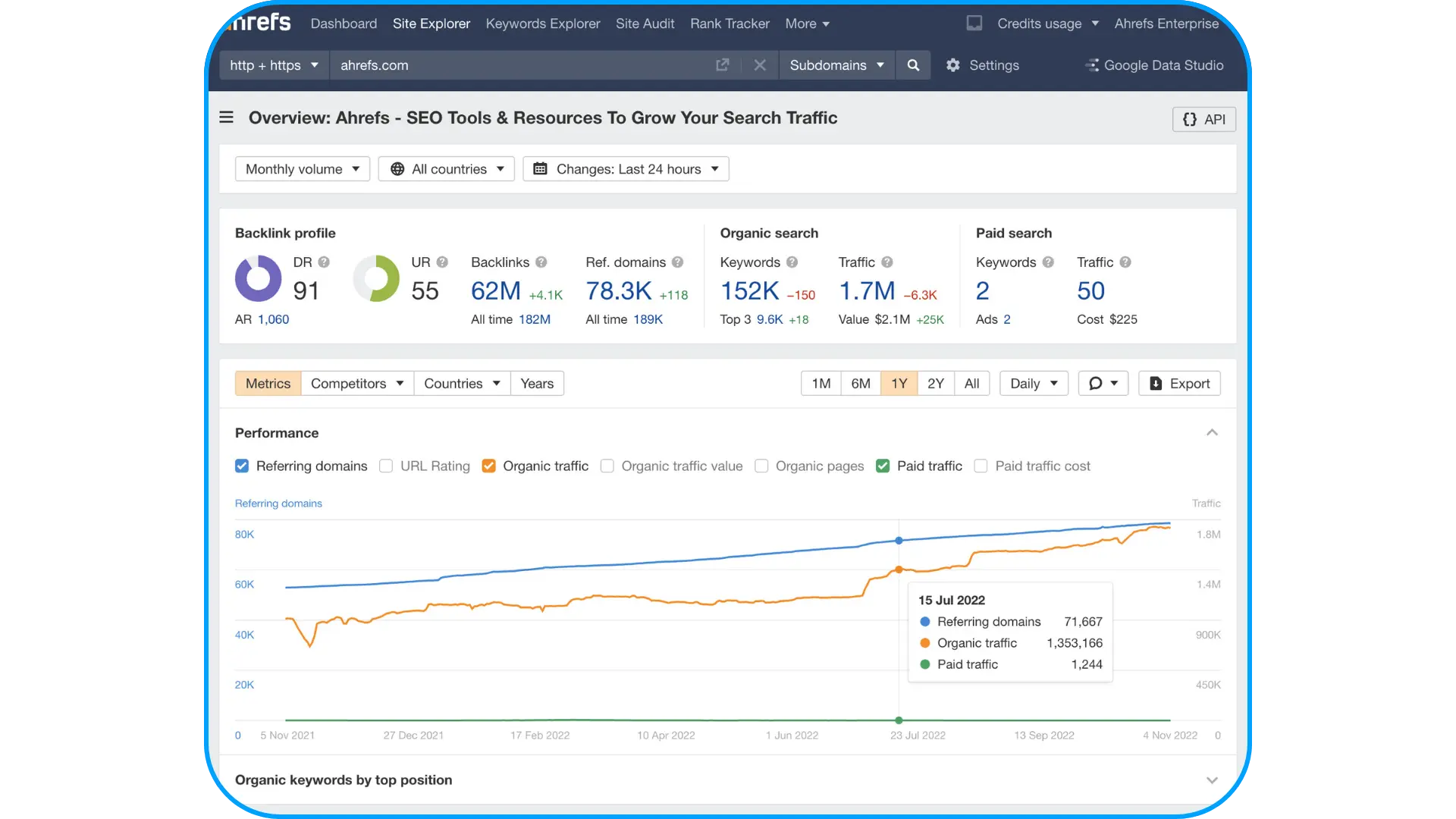Click Google Data Studio icon
Image resolution: width=1456 pixels, height=819 pixels.
pos(1092,65)
